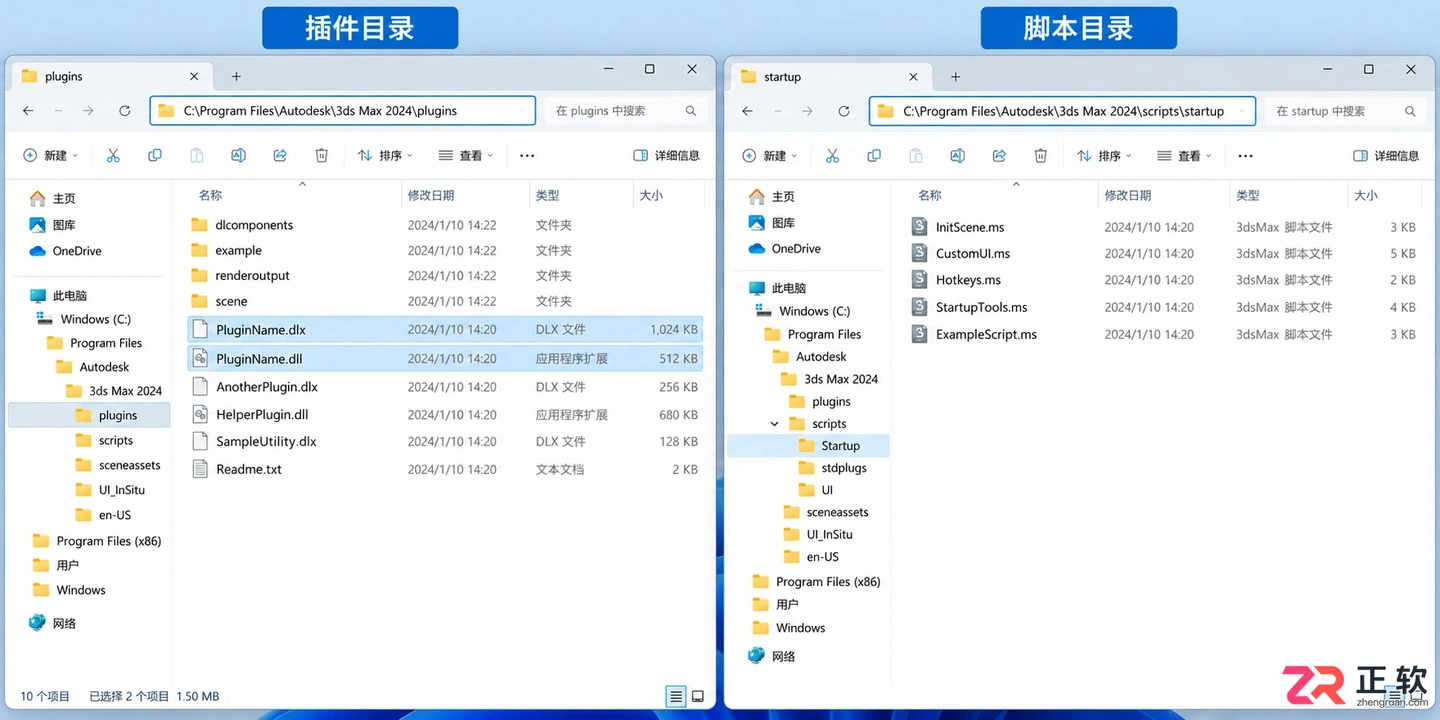Open the 排序 dropdown in startup window

click(x=1104, y=155)
